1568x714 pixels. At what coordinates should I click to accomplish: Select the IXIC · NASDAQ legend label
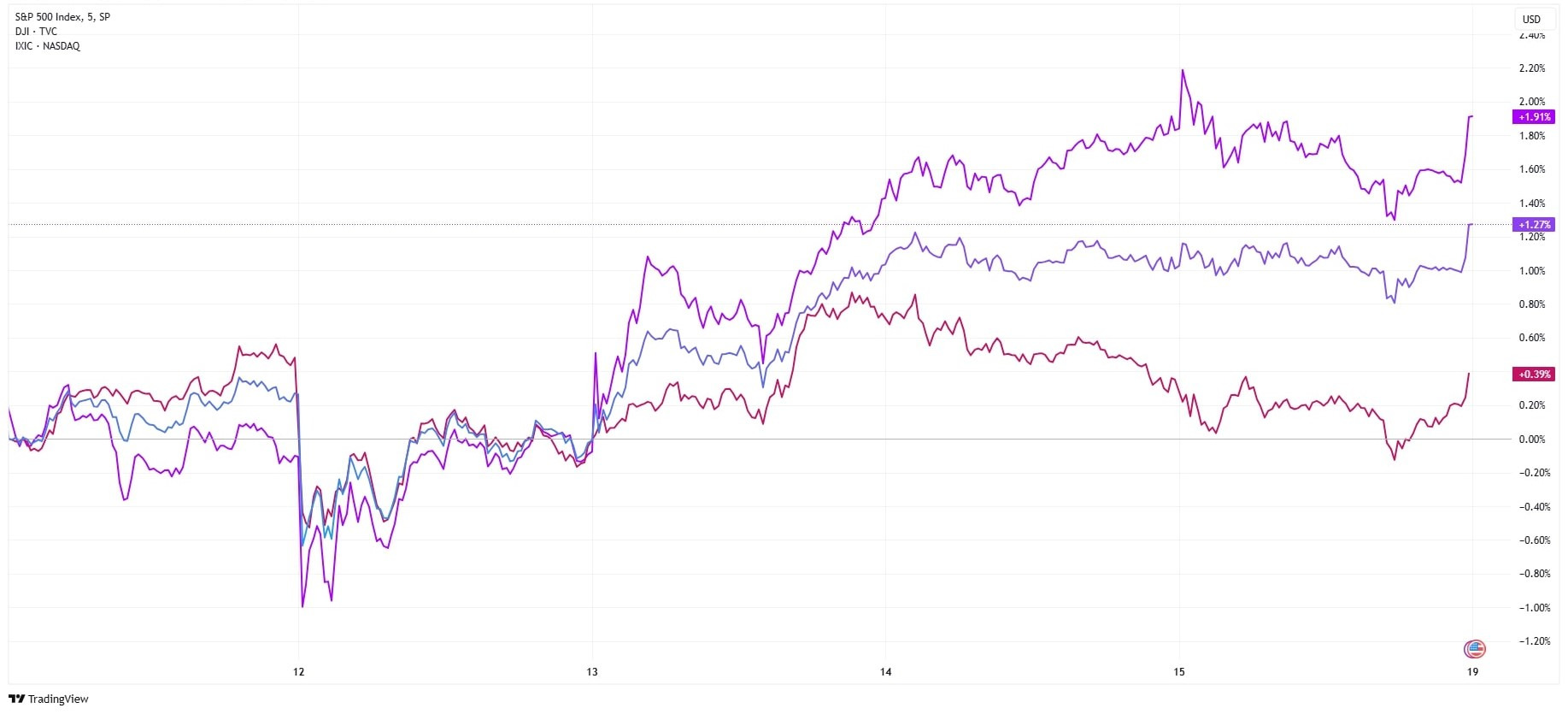pyautogui.click(x=48, y=46)
